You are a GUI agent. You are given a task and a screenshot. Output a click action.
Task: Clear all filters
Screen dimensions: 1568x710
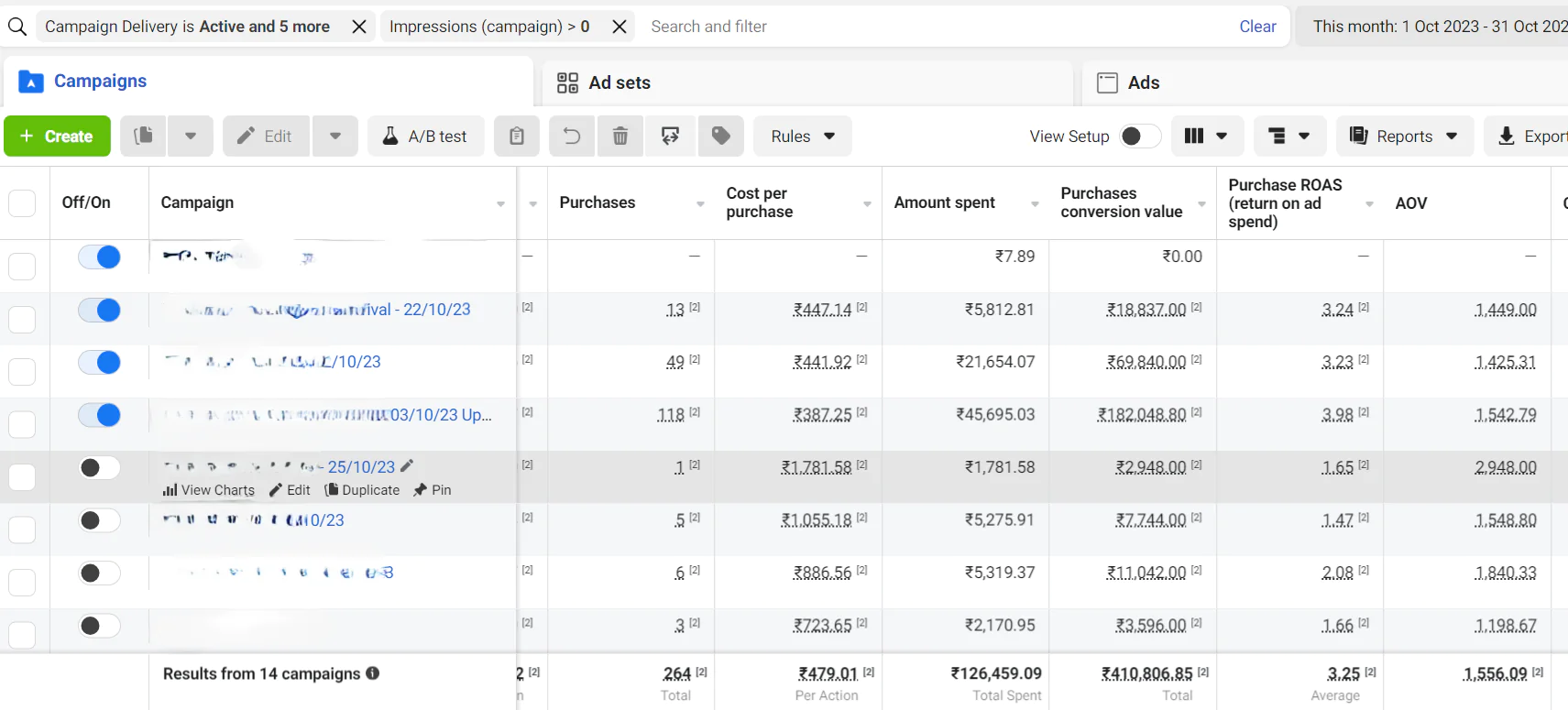pos(1257,27)
